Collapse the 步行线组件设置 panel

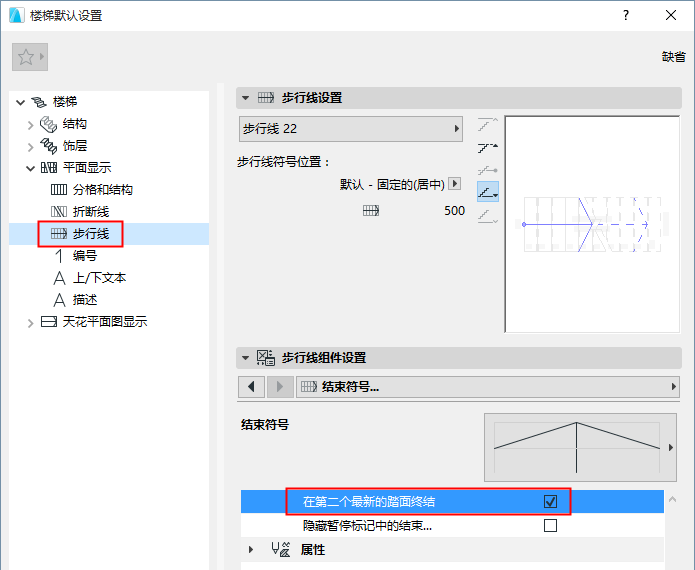pyautogui.click(x=245, y=358)
